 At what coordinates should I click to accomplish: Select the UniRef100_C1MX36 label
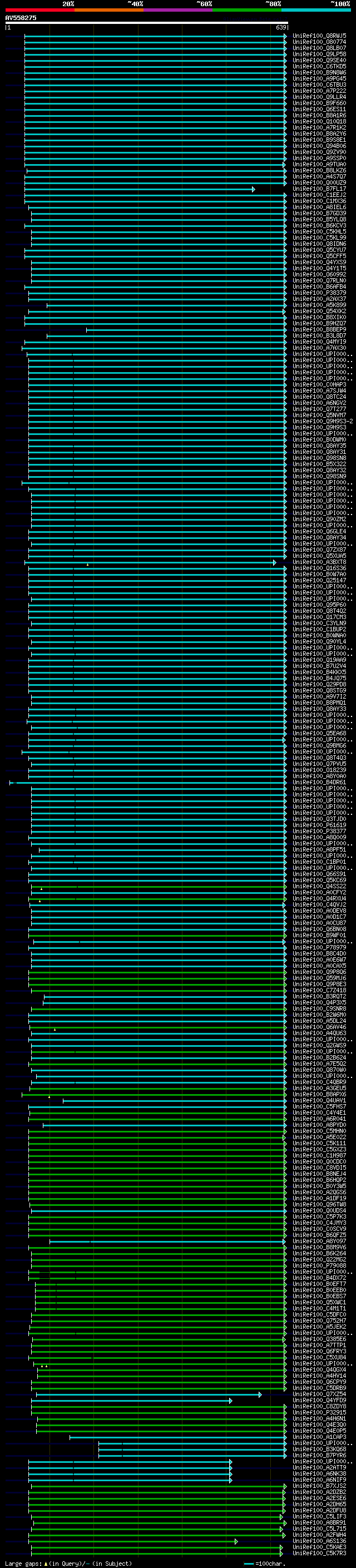(x=319, y=201)
